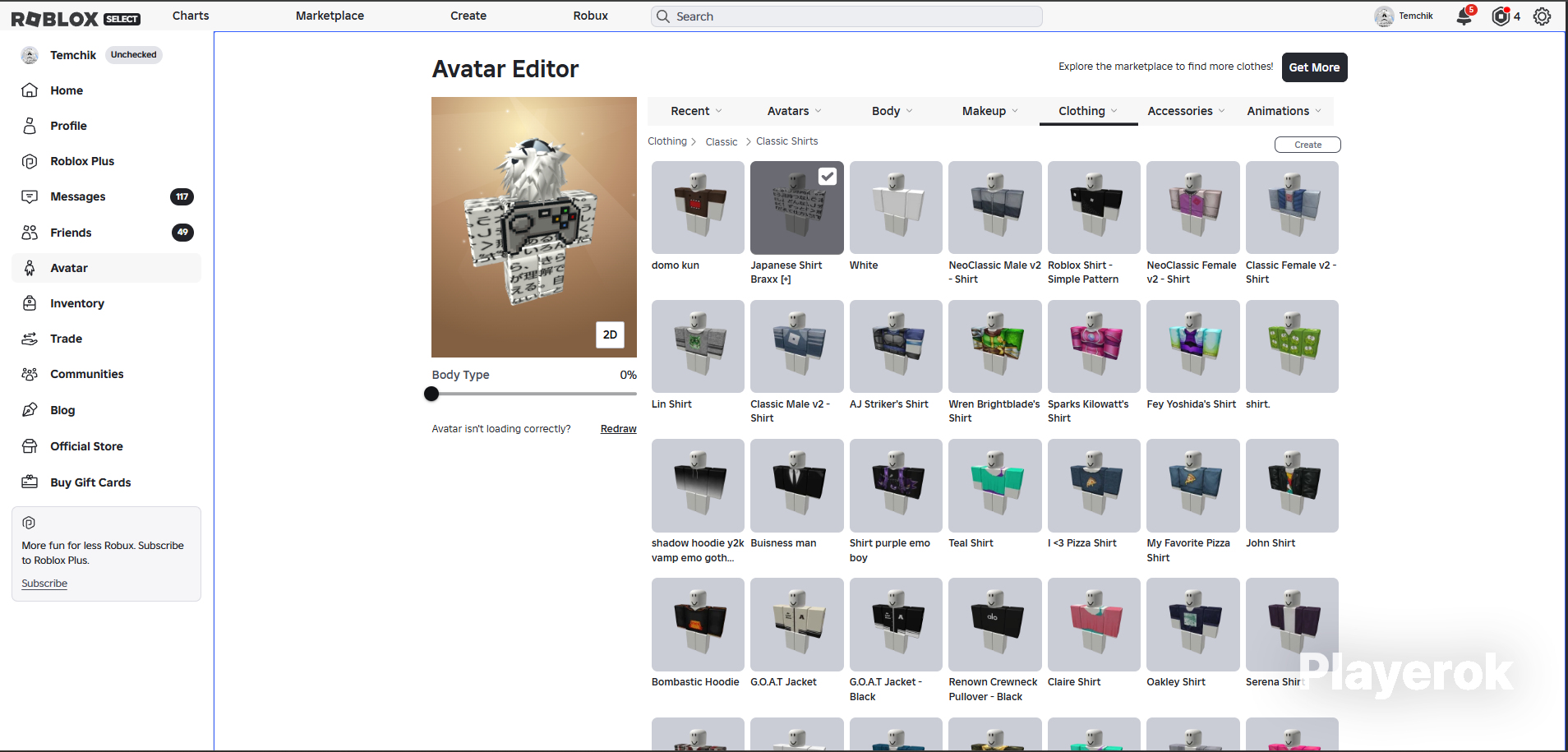Expand the Makeup dropdown tab

[x=990, y=111]
